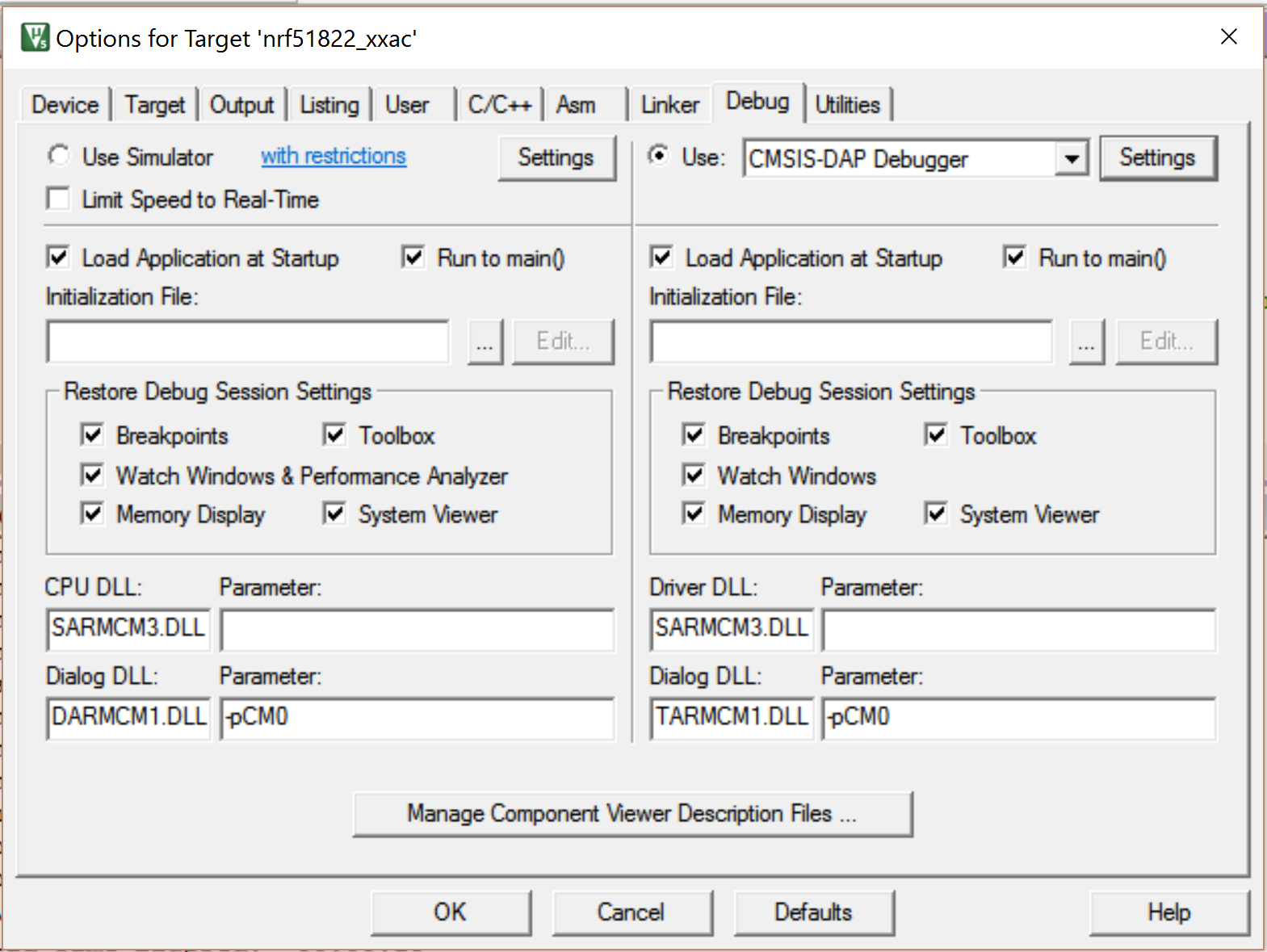Open the Output tab

241,105
